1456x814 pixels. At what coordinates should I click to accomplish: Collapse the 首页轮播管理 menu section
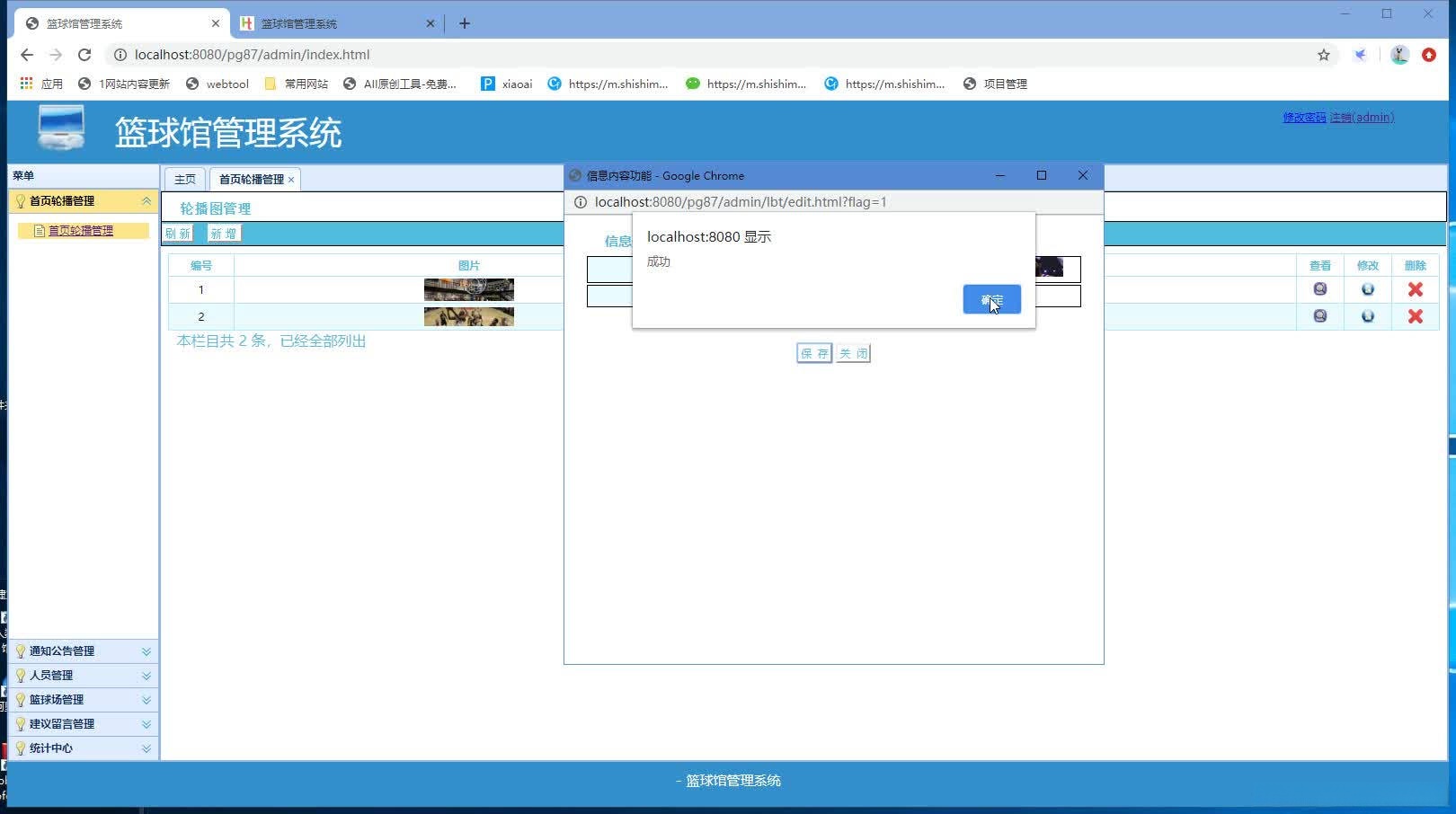click(x=146, y=201)
